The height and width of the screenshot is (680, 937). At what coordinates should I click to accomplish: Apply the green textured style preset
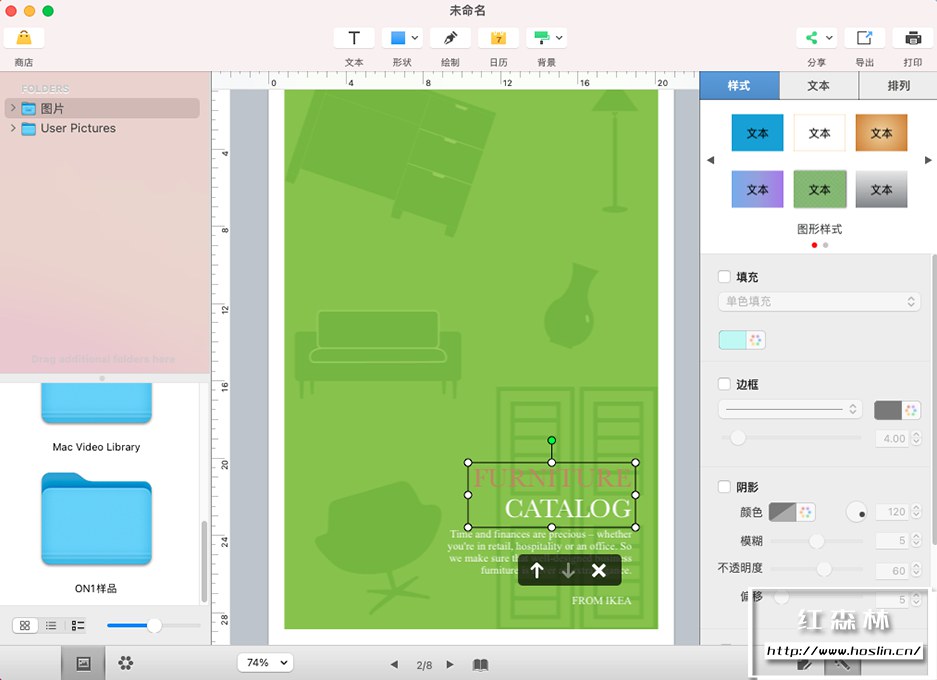(819, 189)
